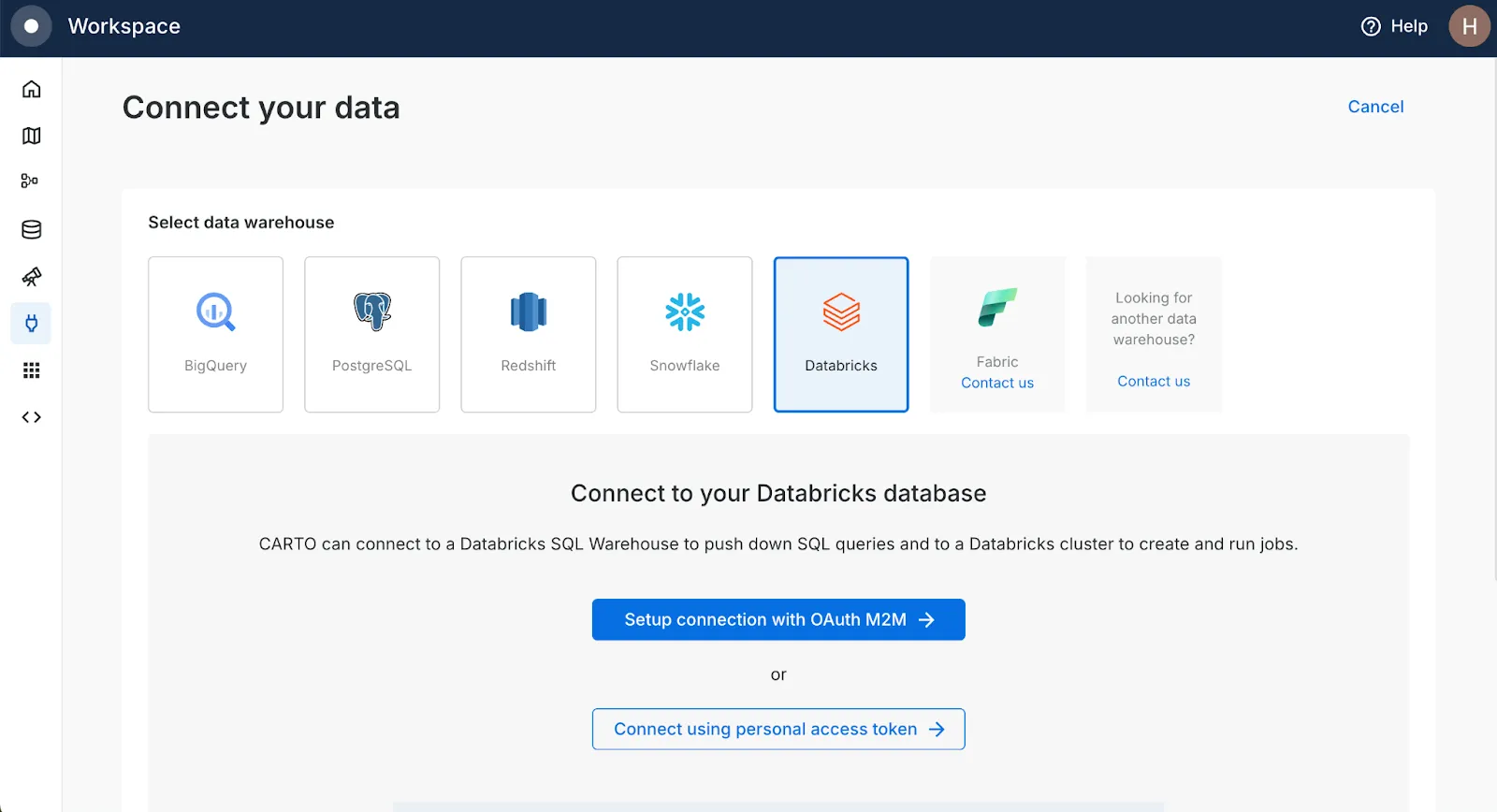The height and width of the screenshot is (812, 1497).
Task: Choose PostgreSQL as data warehouse
Action: pyautogui.click(x=371, y=334)
